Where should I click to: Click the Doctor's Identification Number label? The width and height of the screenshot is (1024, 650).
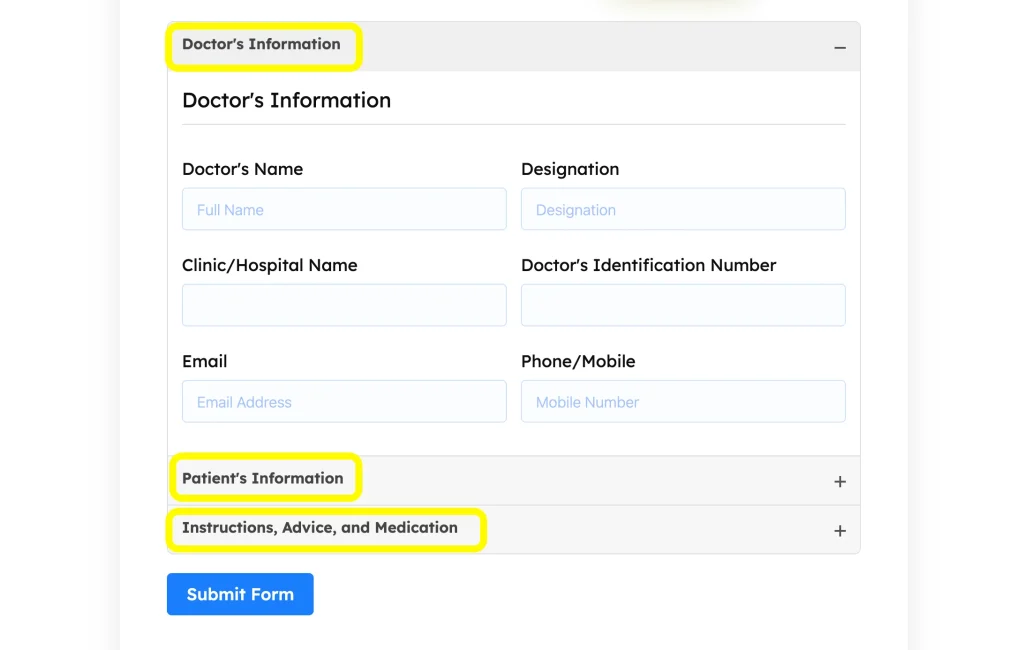(648, 265)
